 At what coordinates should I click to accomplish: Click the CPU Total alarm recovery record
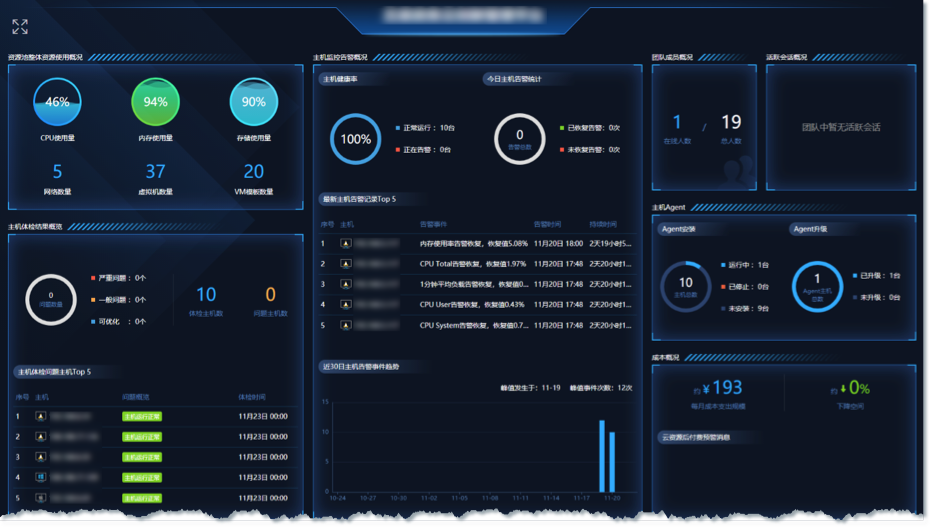tap(473, 264)
